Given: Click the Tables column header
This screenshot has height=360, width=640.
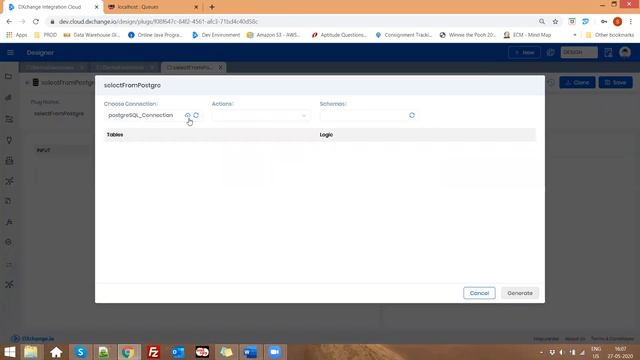Looking at the screenshot, I should coord(115,135).
